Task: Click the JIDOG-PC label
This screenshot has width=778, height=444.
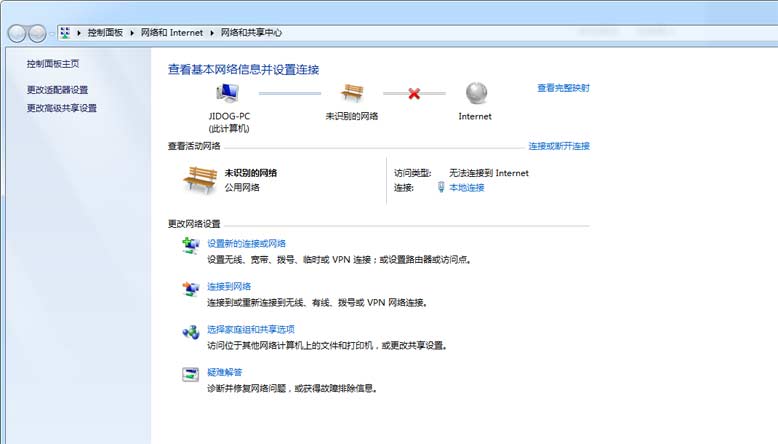Action: click(229, 116)
